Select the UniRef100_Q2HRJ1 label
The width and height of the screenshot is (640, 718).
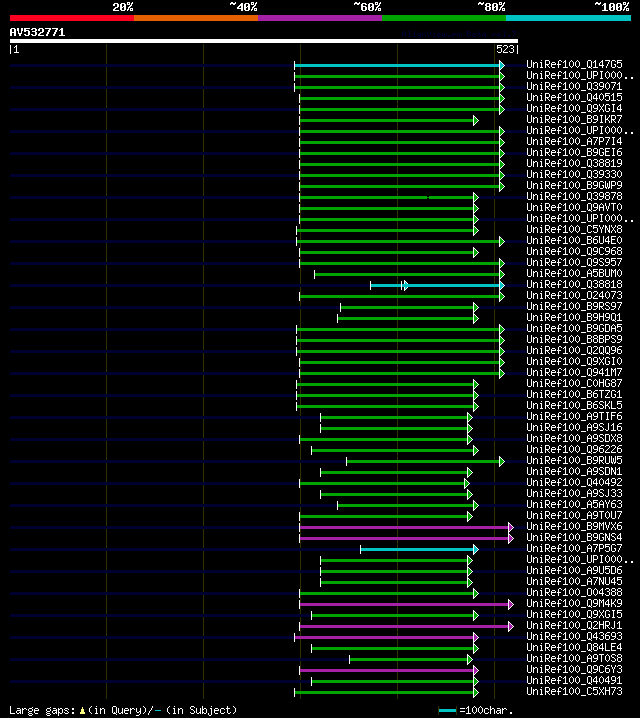574,625
